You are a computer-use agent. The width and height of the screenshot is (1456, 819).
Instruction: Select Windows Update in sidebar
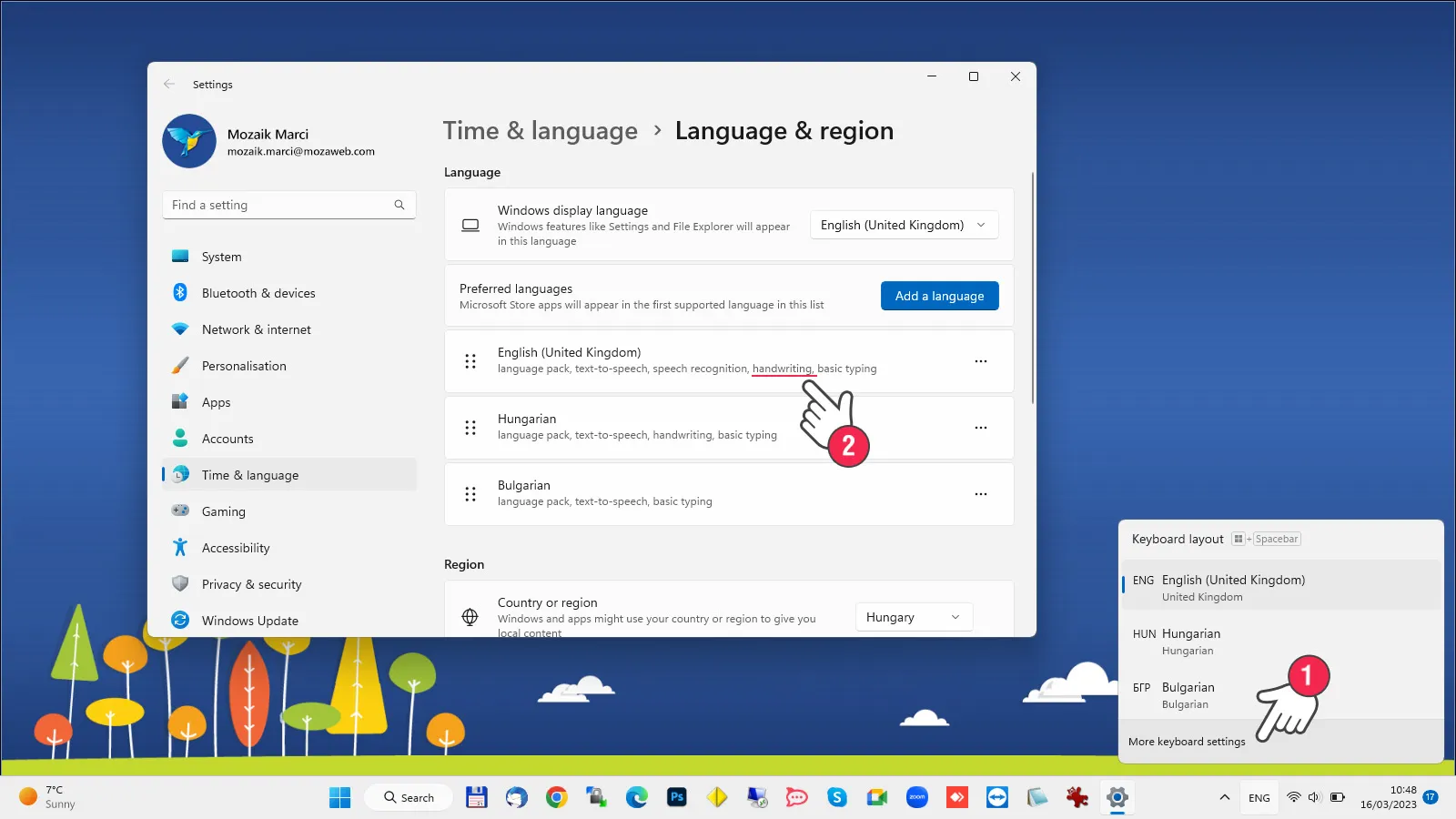(249, 621)
